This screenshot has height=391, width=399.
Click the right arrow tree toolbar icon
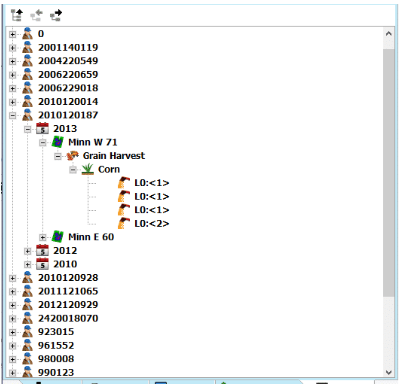pyautogui.click(x=56, y=15)
